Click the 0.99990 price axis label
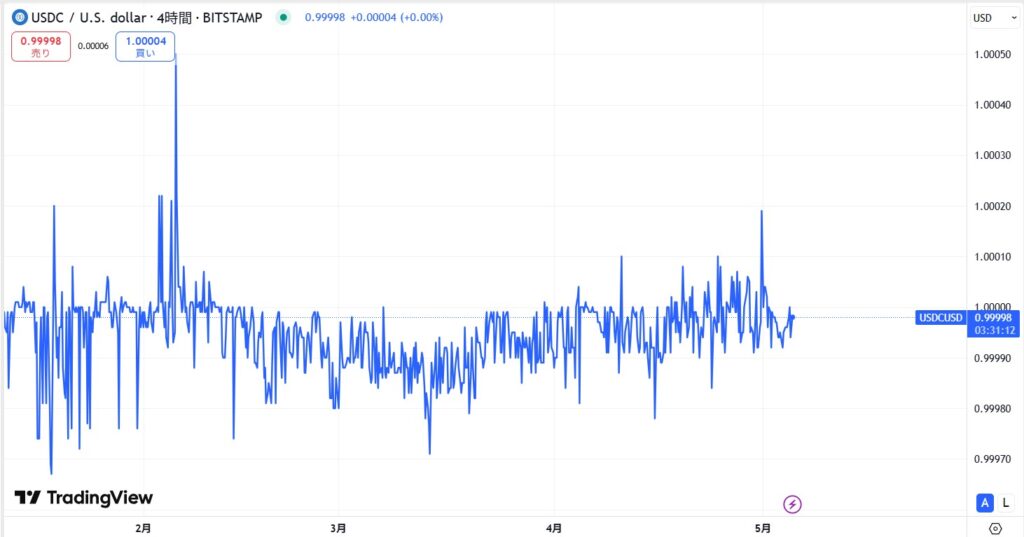Viewport: 1024px width, 537px height. [x=993, y=358]
